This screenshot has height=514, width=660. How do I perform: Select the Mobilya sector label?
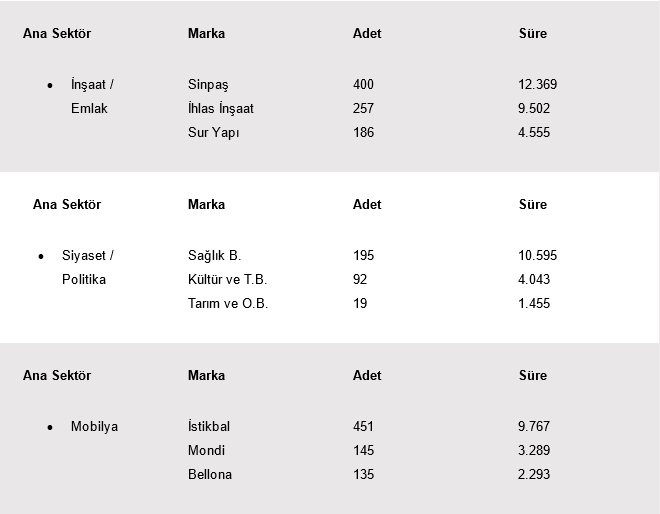[x=94, y=427]
